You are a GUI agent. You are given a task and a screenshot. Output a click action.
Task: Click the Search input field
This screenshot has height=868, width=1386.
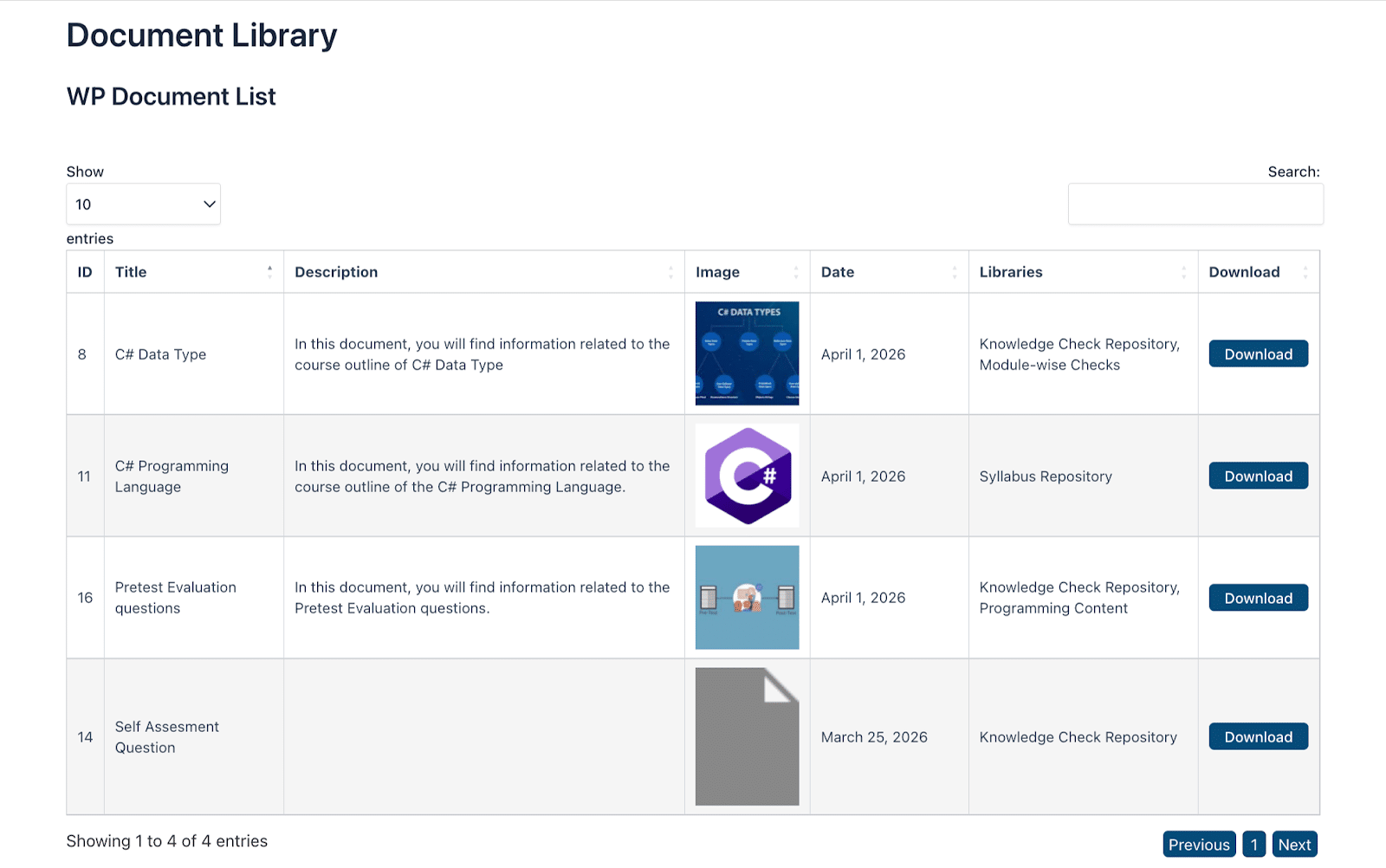[x=1195, y=204]
